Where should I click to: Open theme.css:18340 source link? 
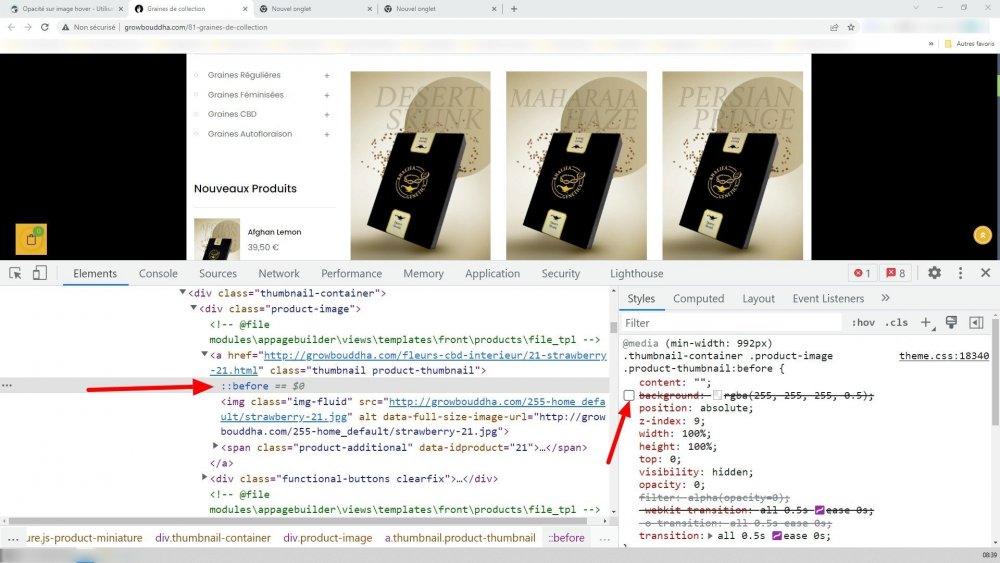[x=944, y=356]
